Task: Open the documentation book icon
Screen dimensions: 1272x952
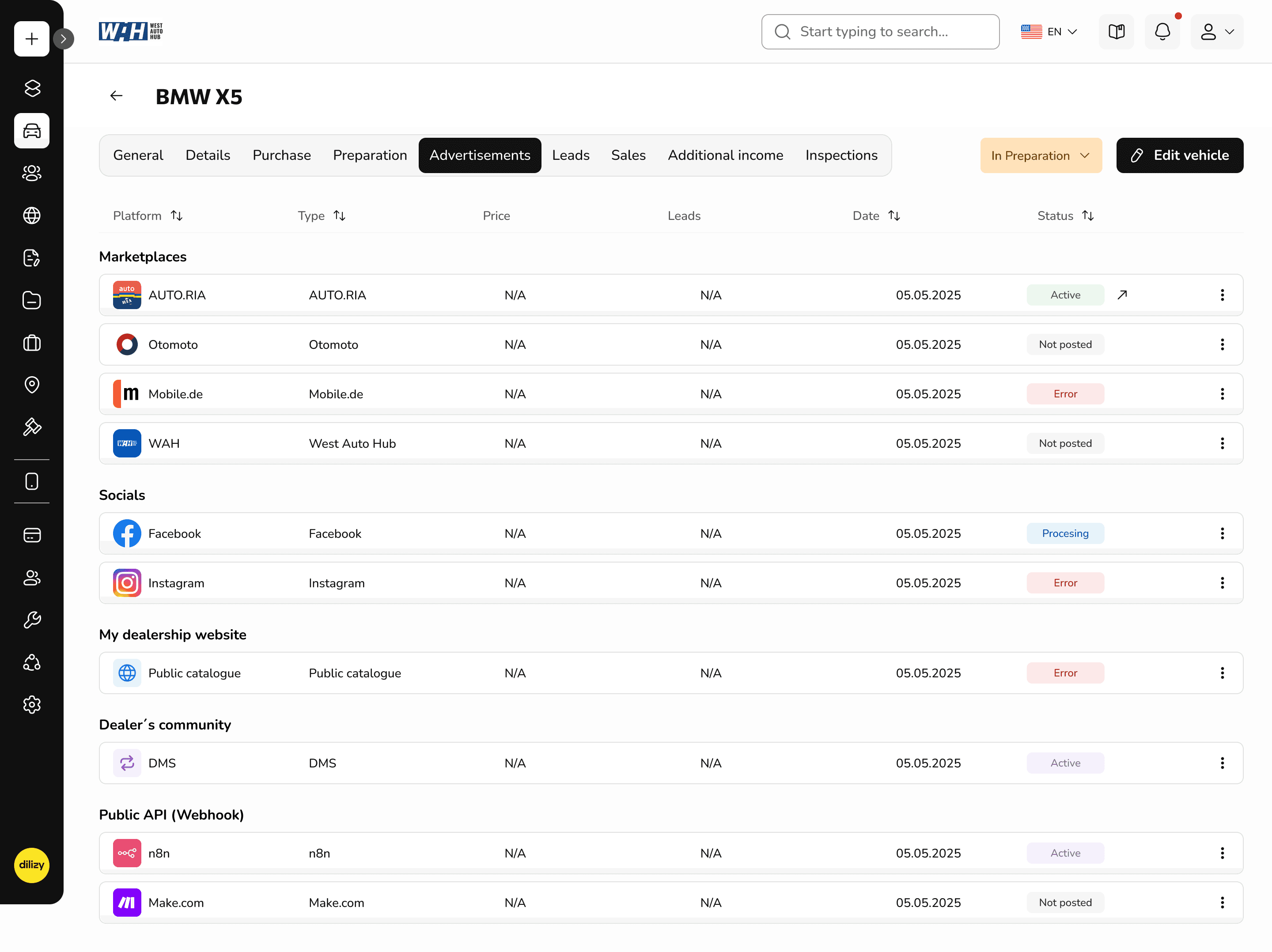Action: coord(1117,32)
